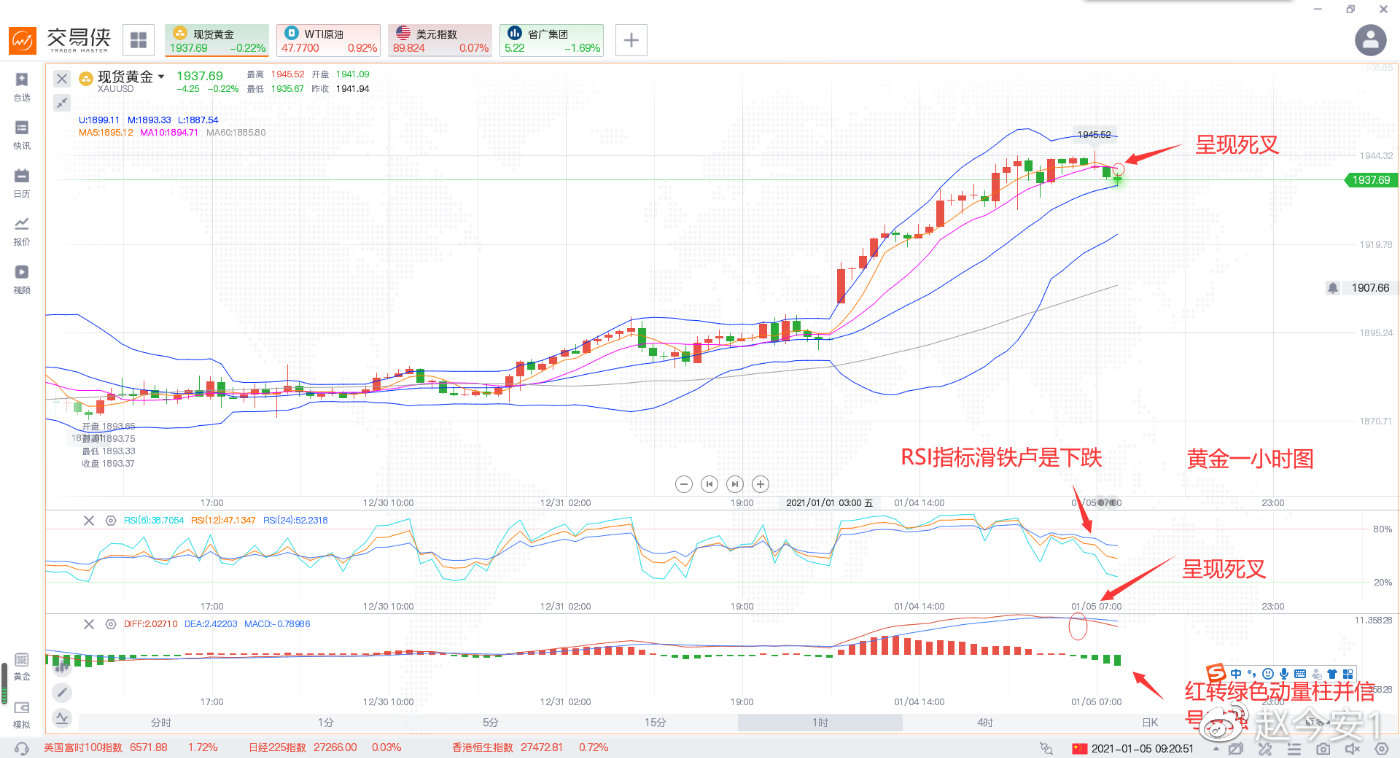
Task: Toggle the muted speaker icon
Action: point(1351,748)
